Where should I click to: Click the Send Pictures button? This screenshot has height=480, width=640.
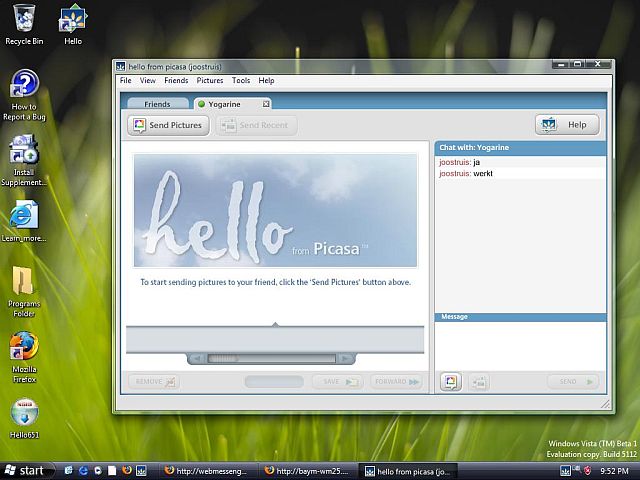coord(168,125)
